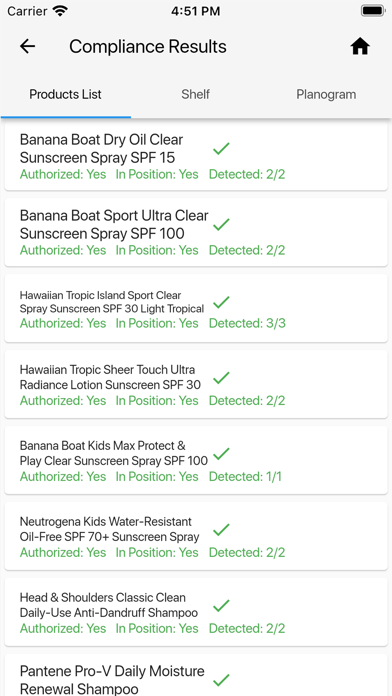Open Banana Boat Sport Ultra SPF 100 item
The height and width of the screenshot is (696, 392).
[196, 232]
